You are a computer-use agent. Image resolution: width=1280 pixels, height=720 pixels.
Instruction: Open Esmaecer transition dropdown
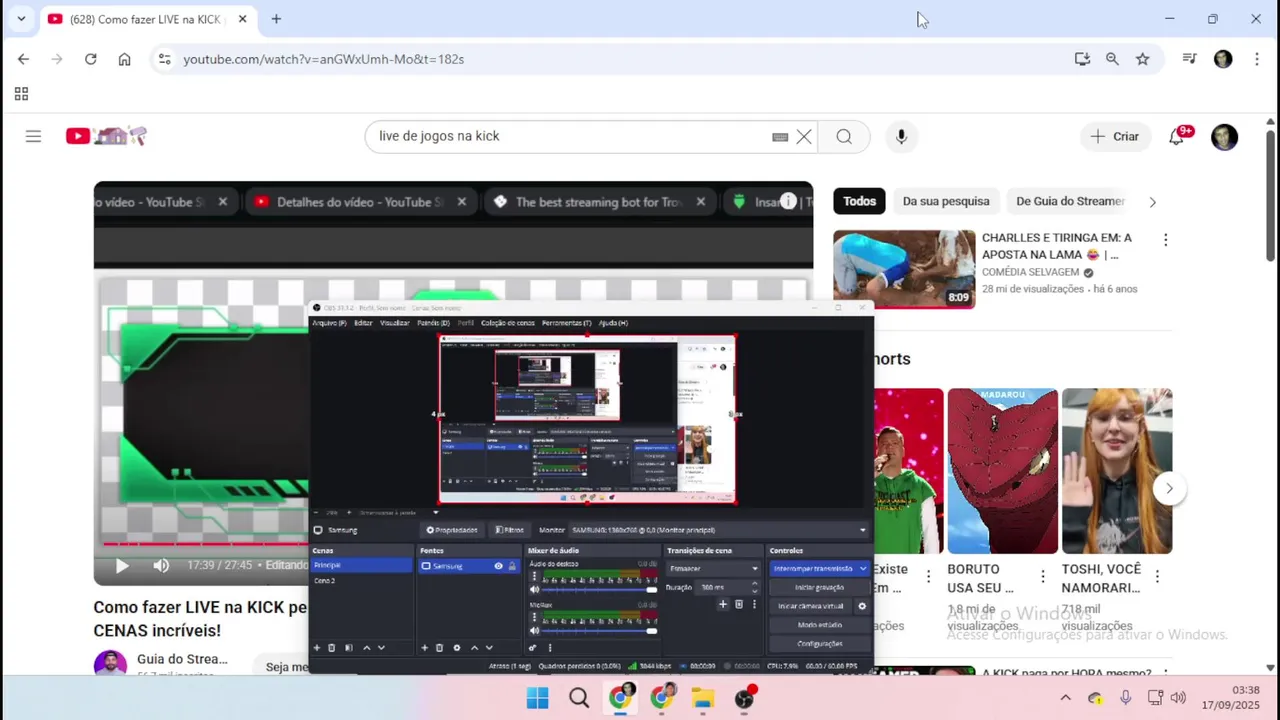click(714, 568)
